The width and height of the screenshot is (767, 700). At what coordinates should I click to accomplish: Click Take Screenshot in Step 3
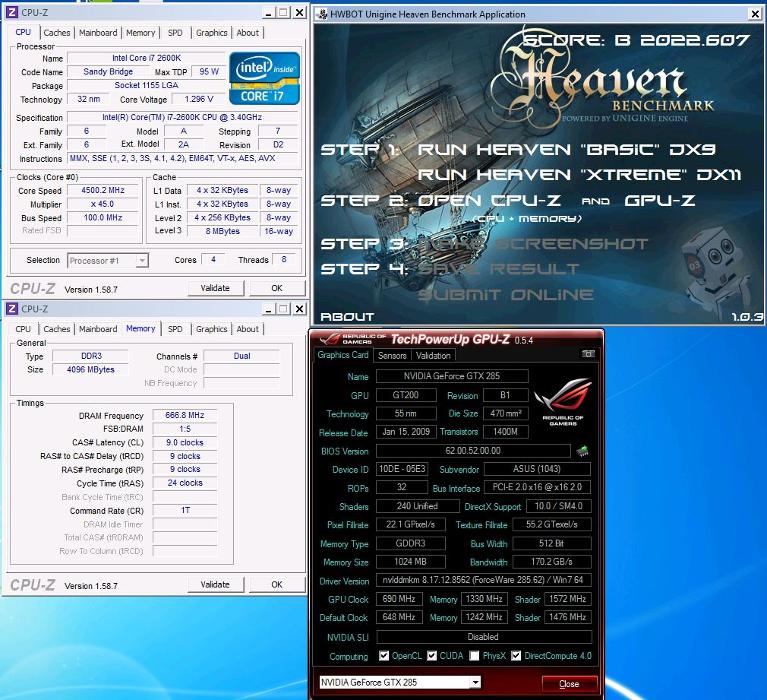click(x=533, y=244)
